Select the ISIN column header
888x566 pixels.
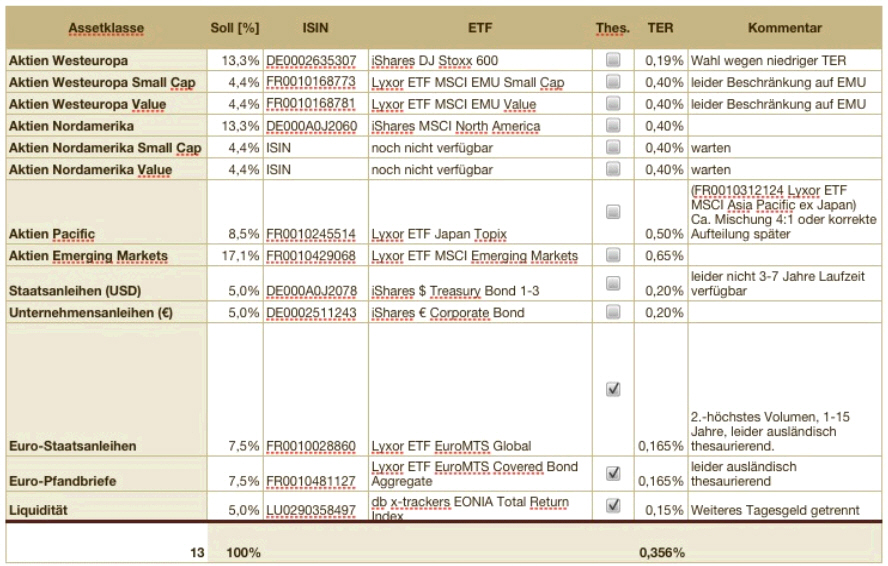[315, 28]
